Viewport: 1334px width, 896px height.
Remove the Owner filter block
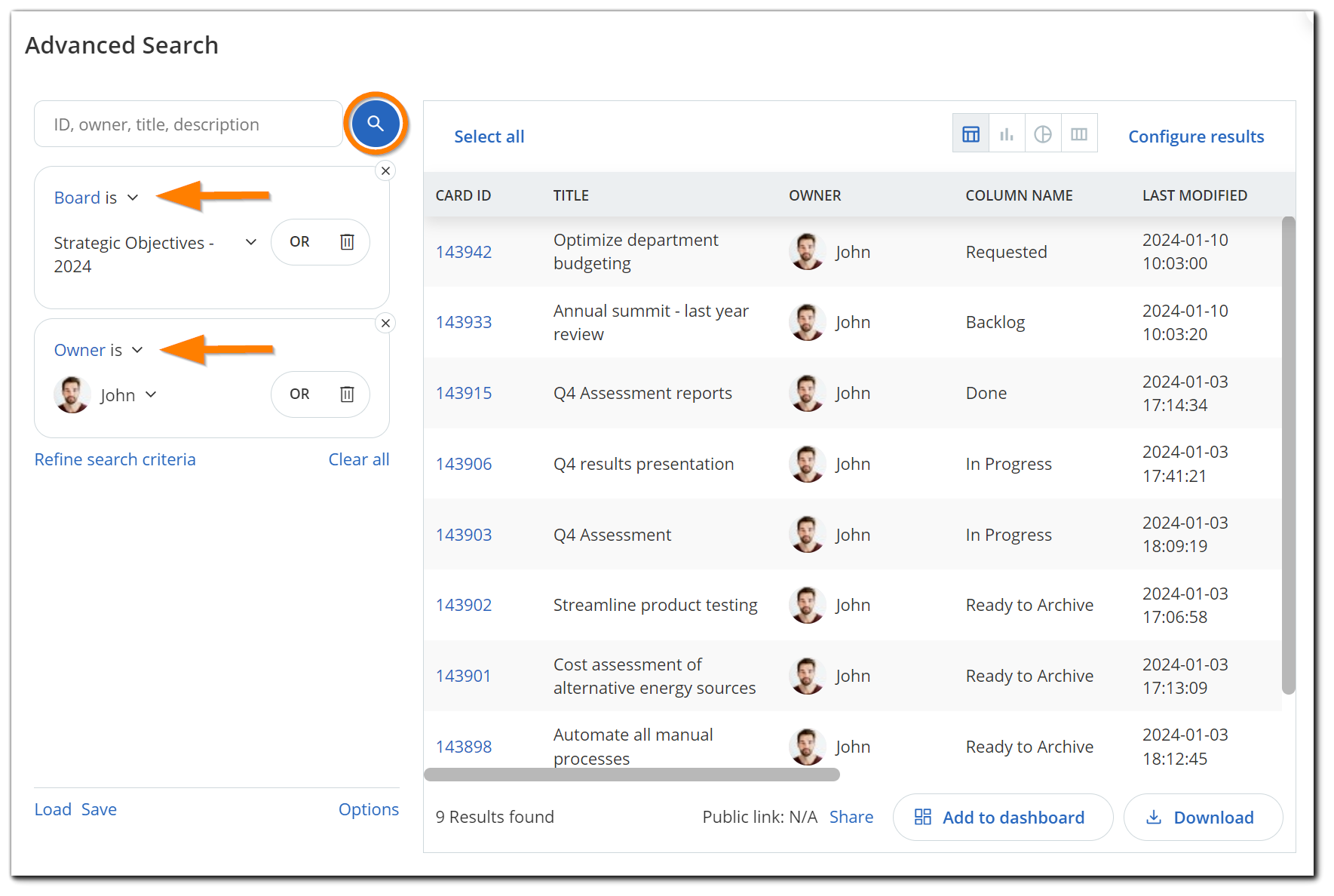(385, 323)
